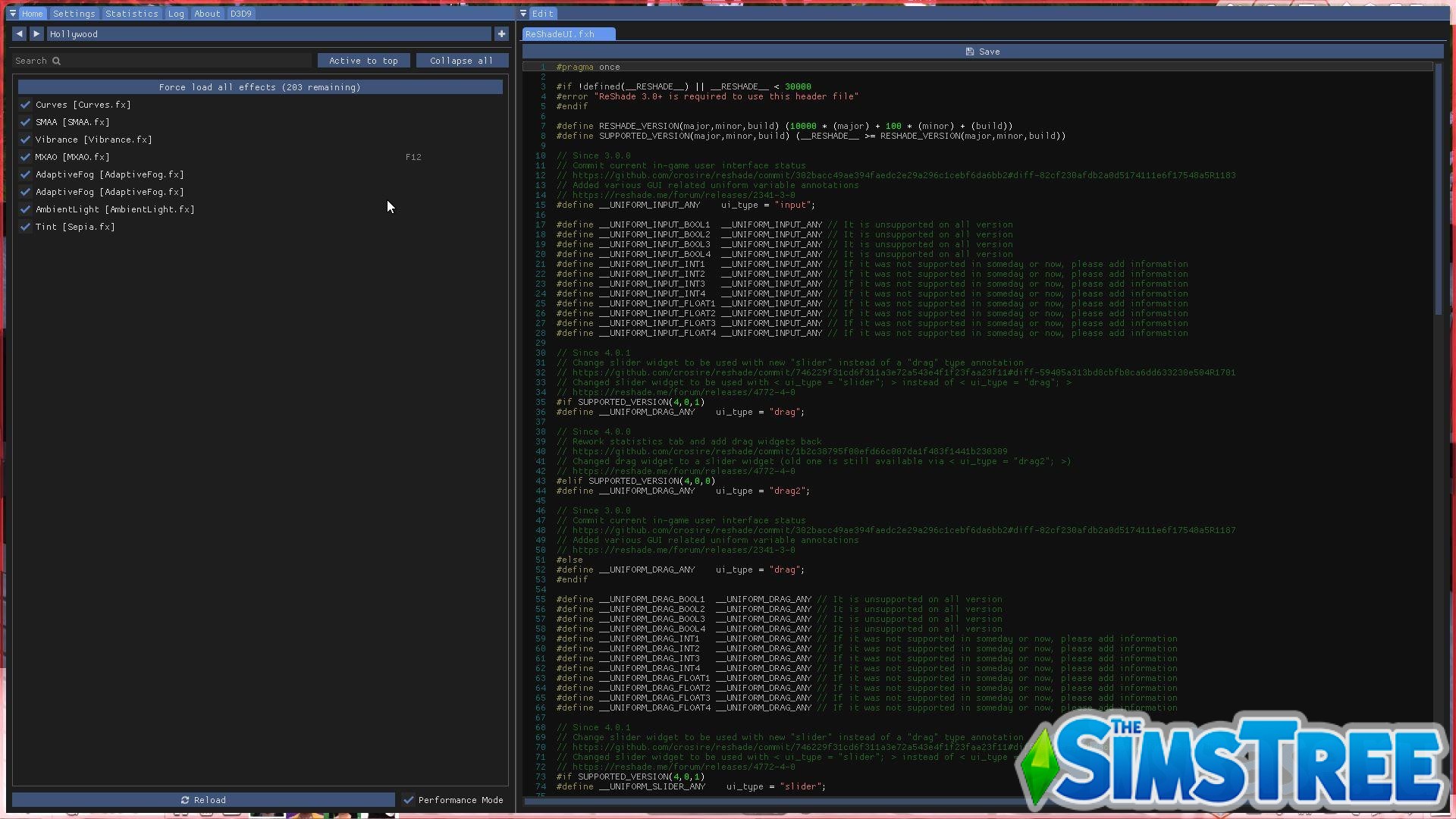Collapse the Edit window triangle
This screenshot has width=1456, height=819.
tap(523, 14)
